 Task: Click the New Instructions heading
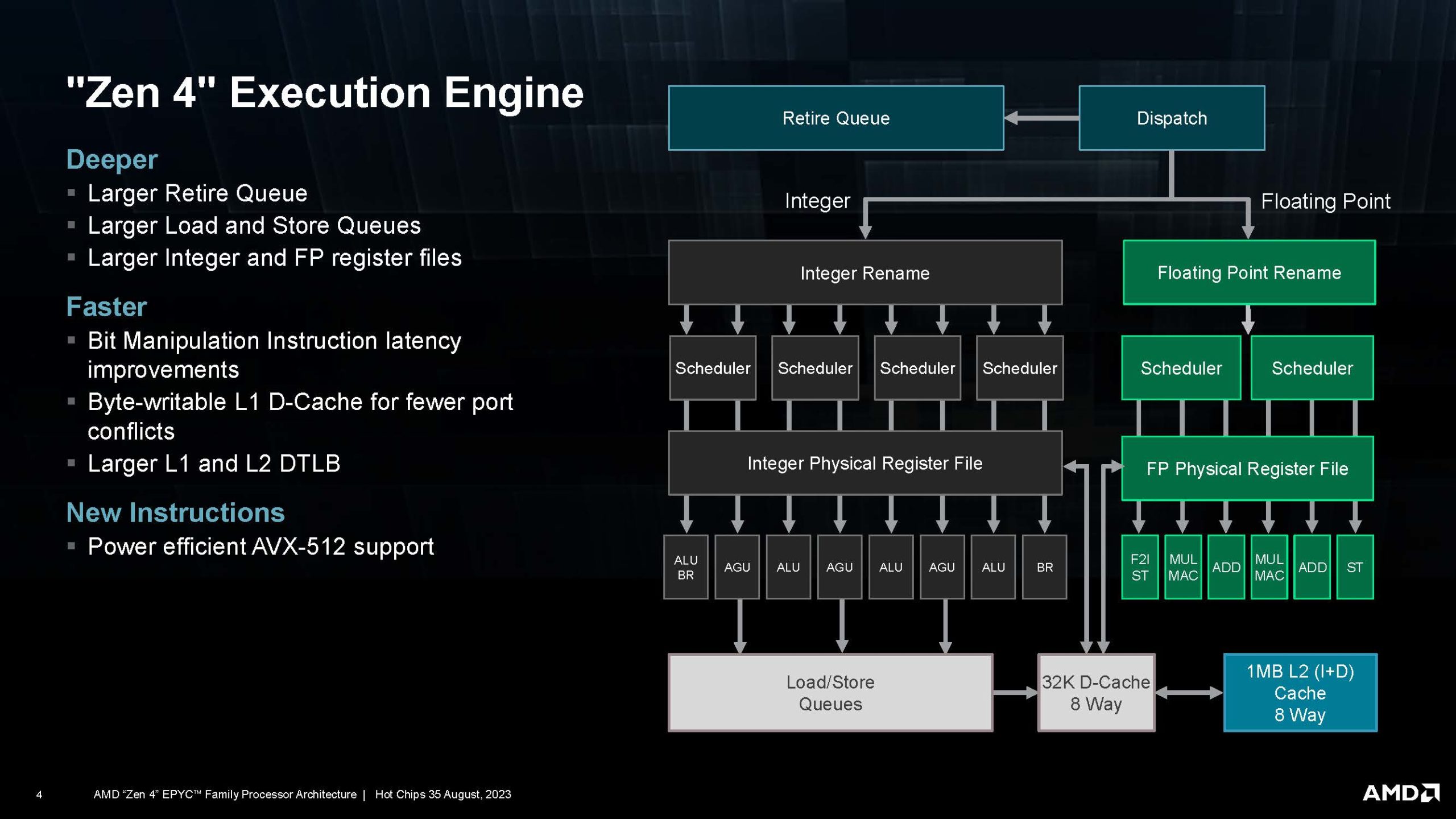[x=175, y=512]
